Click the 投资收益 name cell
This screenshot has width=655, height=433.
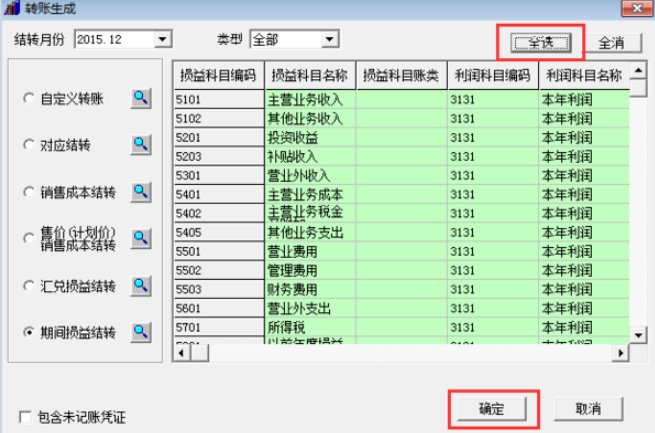click(310, 137)
